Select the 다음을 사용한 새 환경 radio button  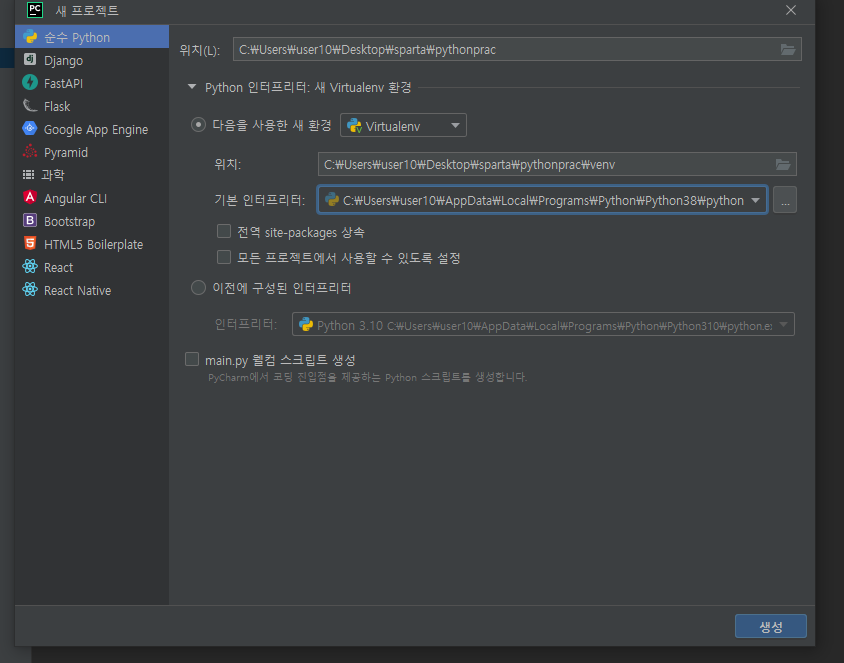[198, 125]
